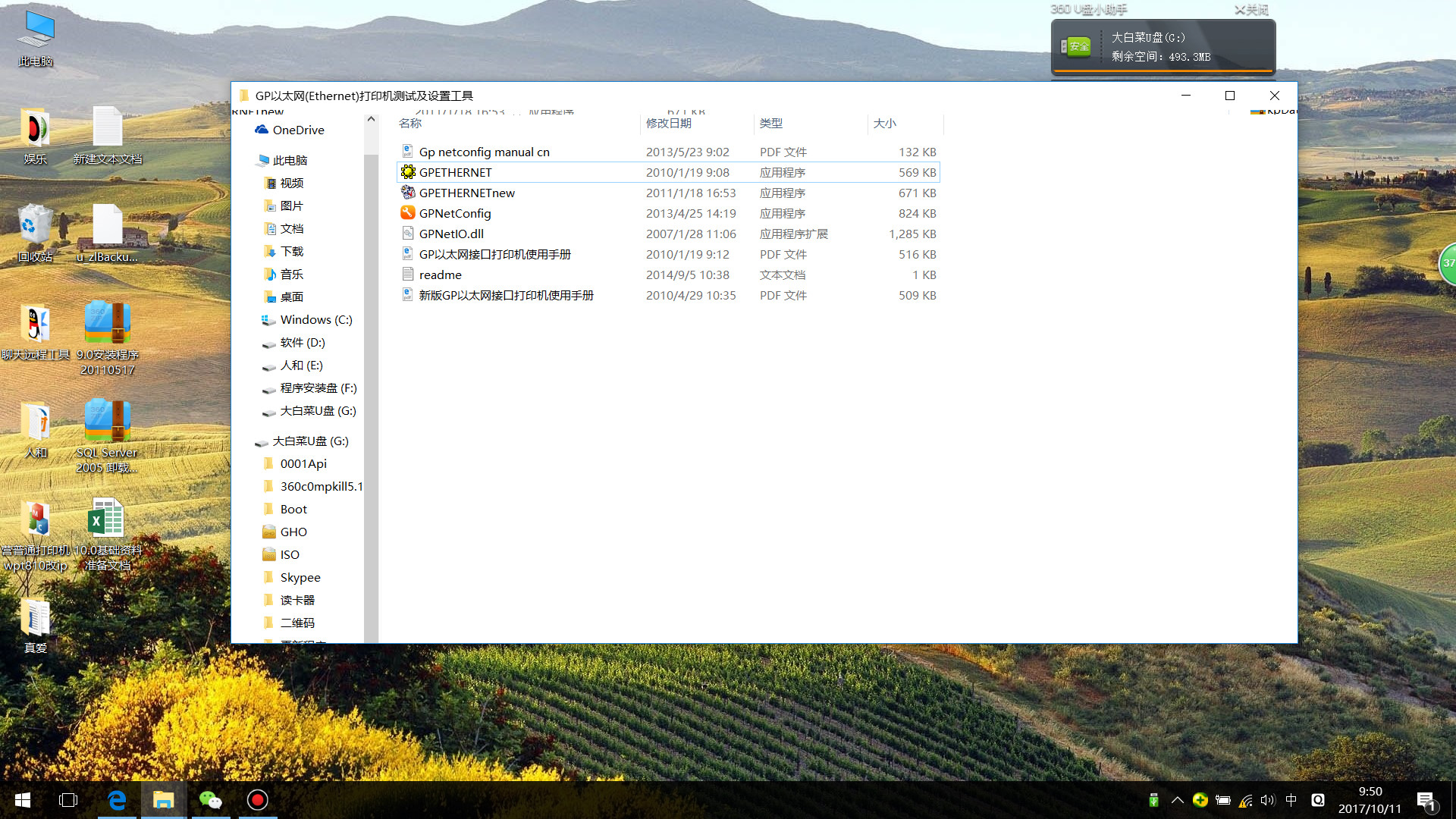
Task: Open Microsoft Edge from the taskbar
Action: coord(117,800)
